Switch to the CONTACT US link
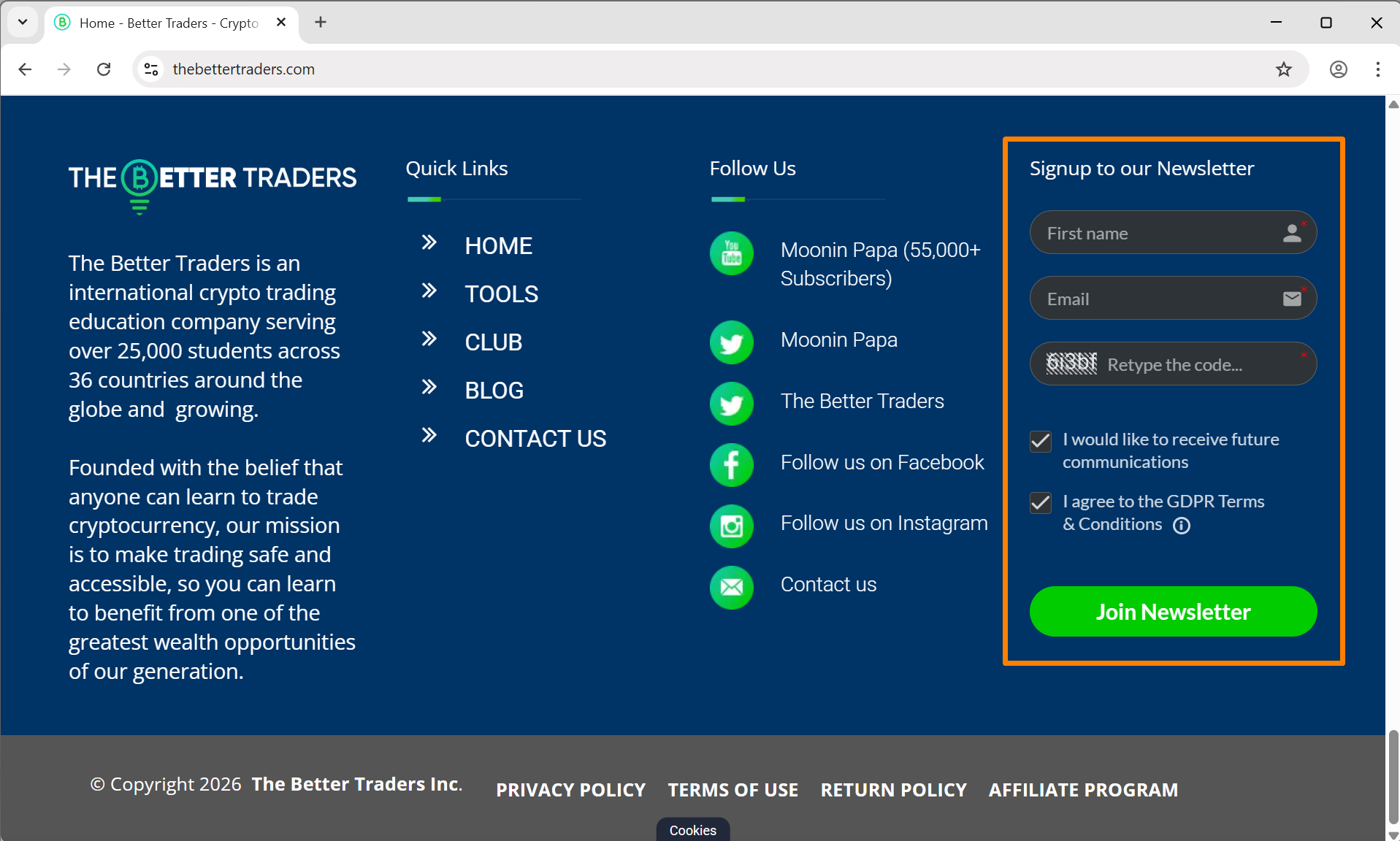The image size is (1400, 841). point(535,438)
